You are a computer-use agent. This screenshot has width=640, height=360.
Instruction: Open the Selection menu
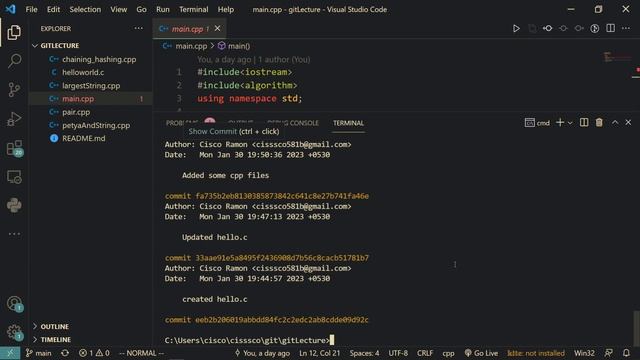[85, 9]
